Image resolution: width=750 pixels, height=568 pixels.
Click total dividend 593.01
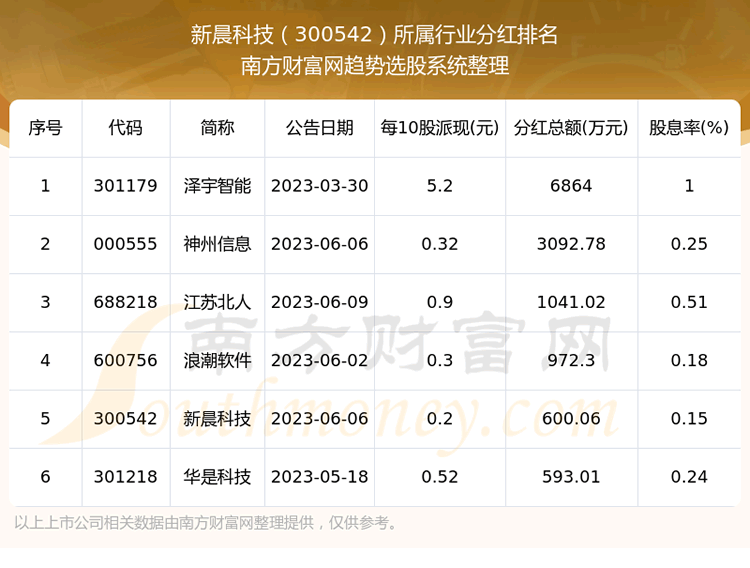[x=571, y=477]
